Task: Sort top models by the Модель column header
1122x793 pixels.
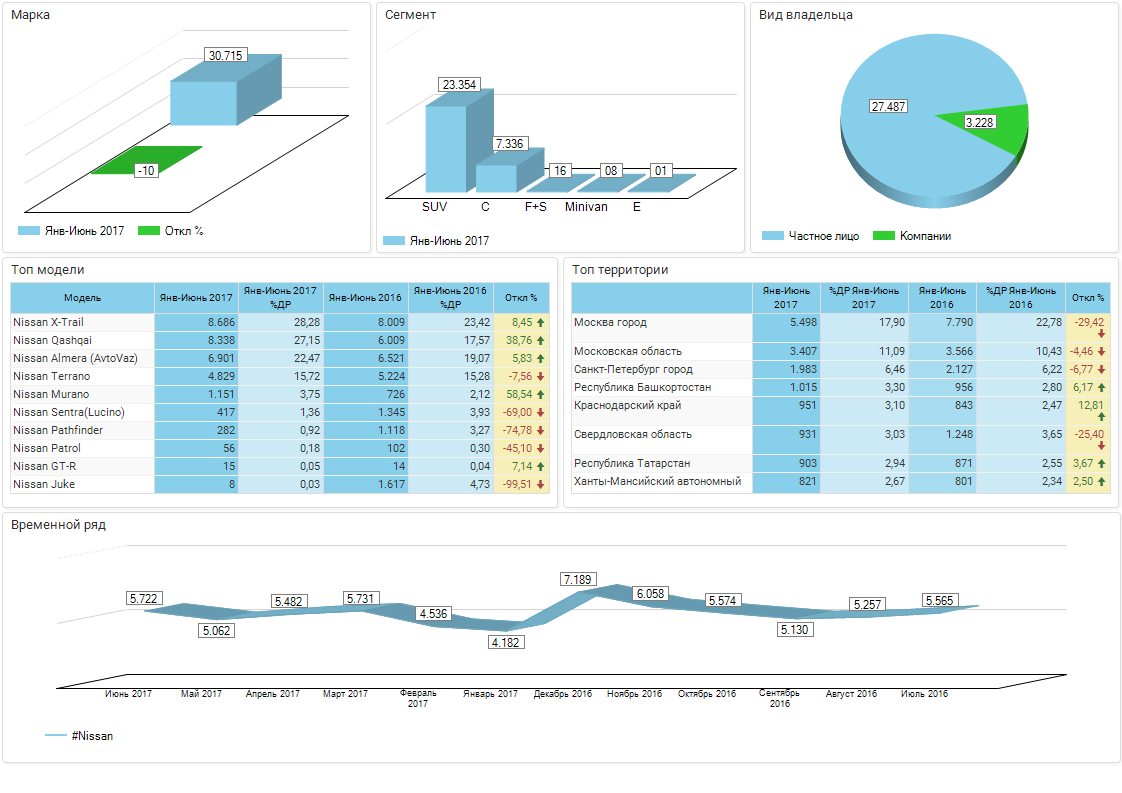Action: tap(82, 298)
